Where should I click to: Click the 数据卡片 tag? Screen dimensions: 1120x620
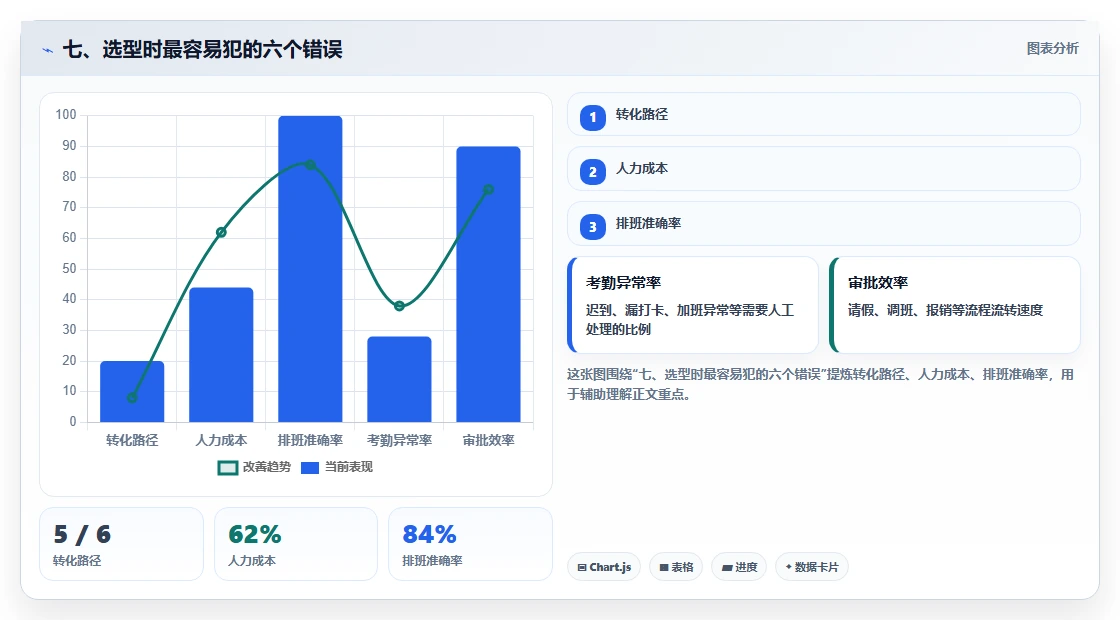pos(811,566)
